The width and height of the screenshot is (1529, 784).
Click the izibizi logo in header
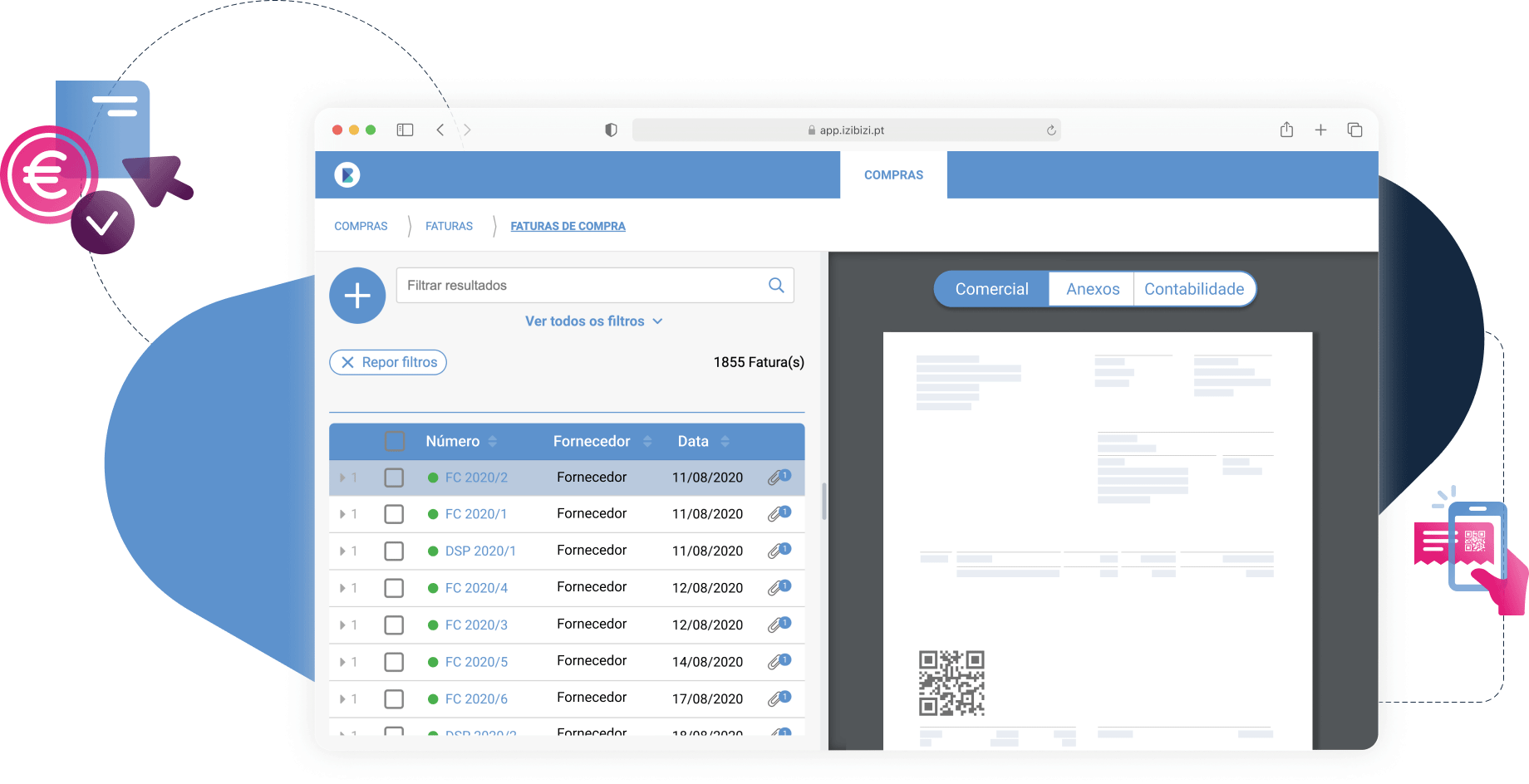[347, 174]
